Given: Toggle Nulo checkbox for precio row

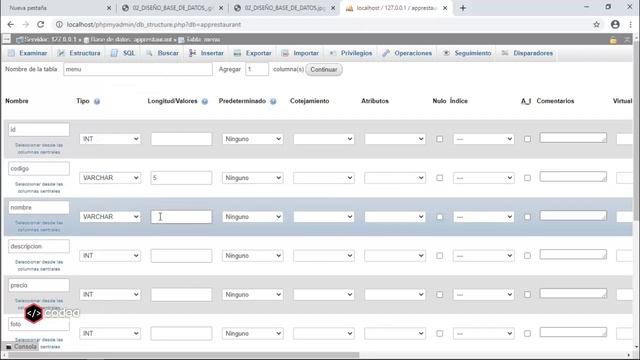Looking at the screenshot, I should 440,294.
